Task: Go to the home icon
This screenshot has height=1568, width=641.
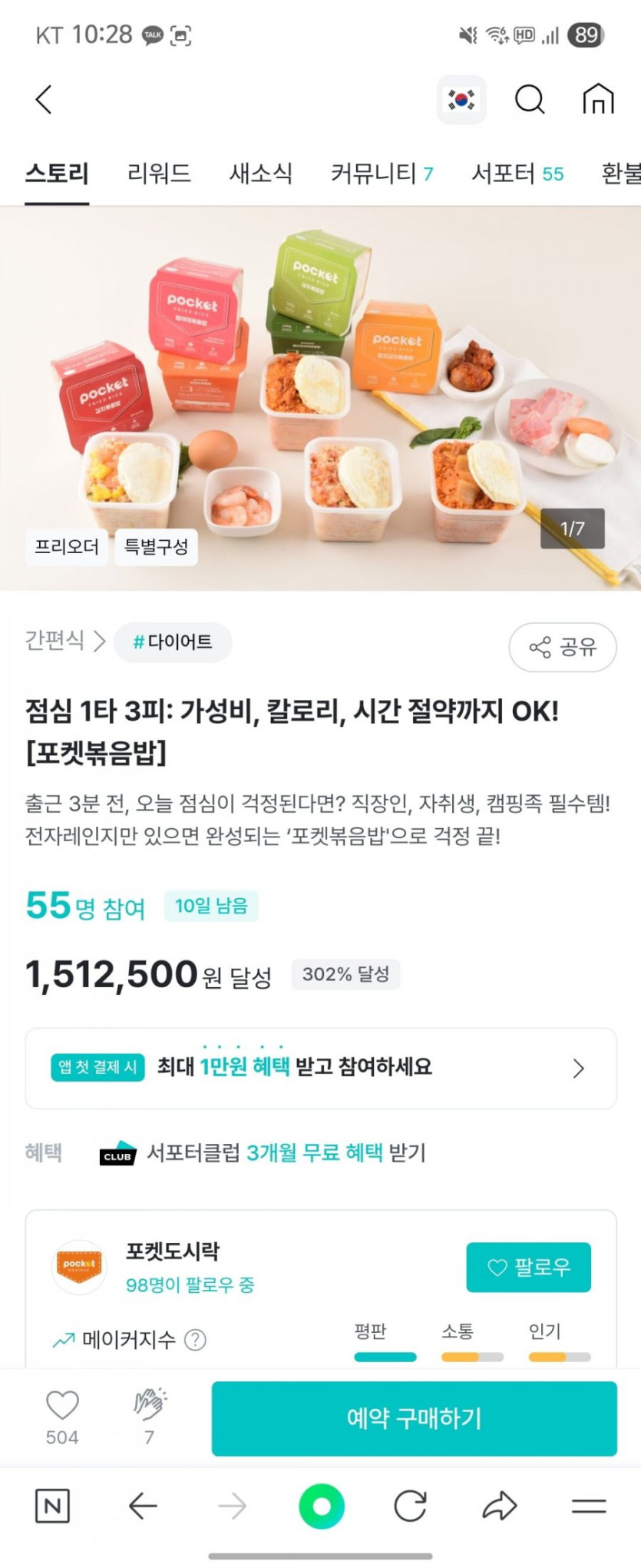Action: [598, 99]
